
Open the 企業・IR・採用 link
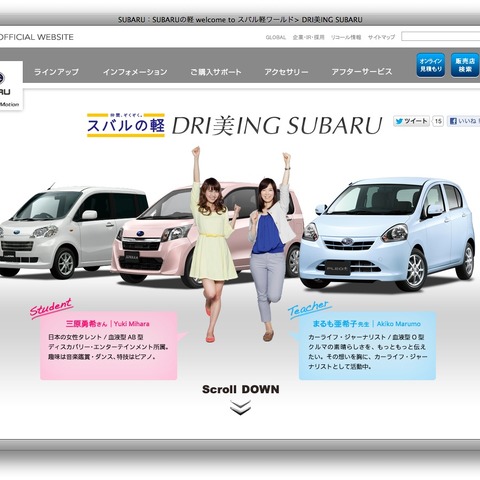(x=308, y=37)
